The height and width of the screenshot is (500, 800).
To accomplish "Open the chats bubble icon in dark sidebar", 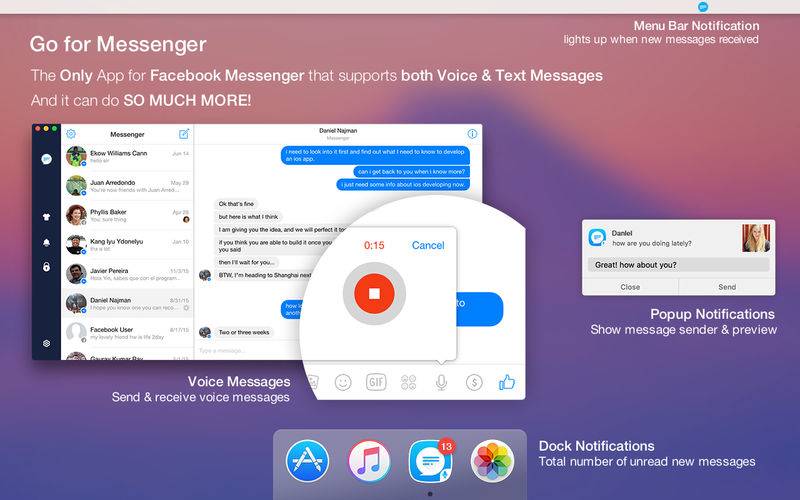I will click(x=46, y=159).
